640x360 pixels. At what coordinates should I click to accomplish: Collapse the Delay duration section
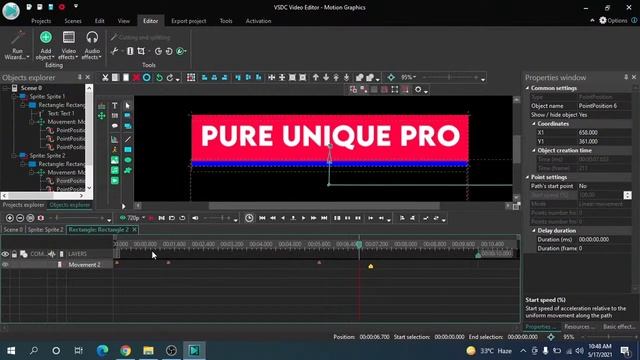coord(533,231)
